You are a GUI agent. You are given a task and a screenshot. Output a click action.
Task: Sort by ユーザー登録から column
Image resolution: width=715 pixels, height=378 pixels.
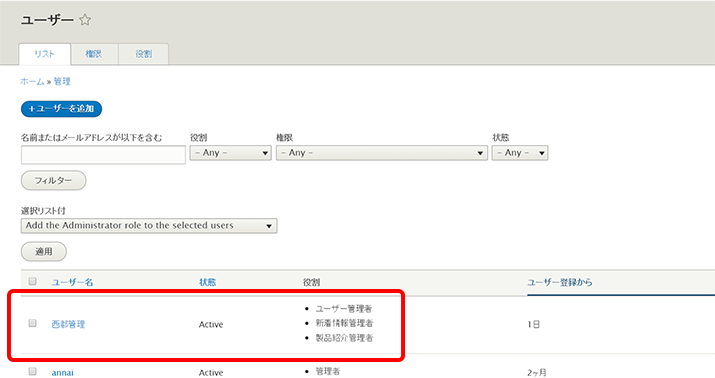tap(560, 282)
